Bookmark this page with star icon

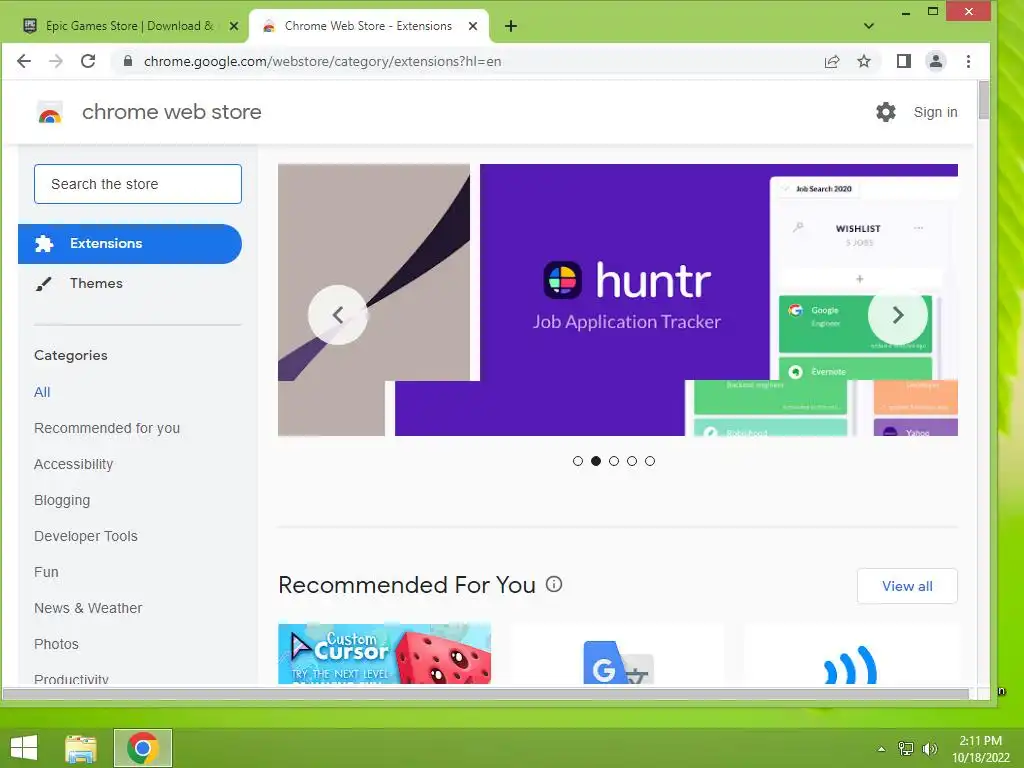pos(864,61)
